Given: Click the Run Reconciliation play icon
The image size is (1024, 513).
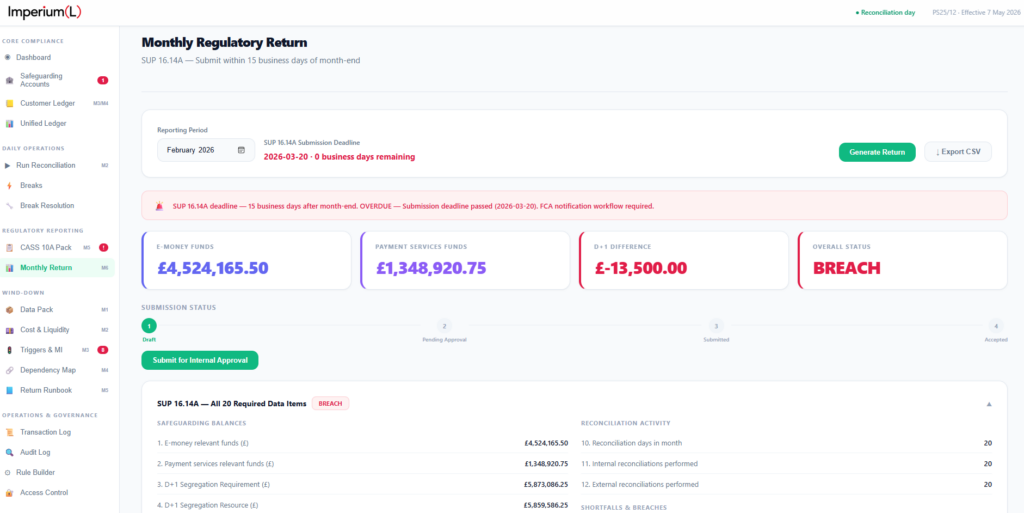Looking at the screenshot, I should 8,165.
